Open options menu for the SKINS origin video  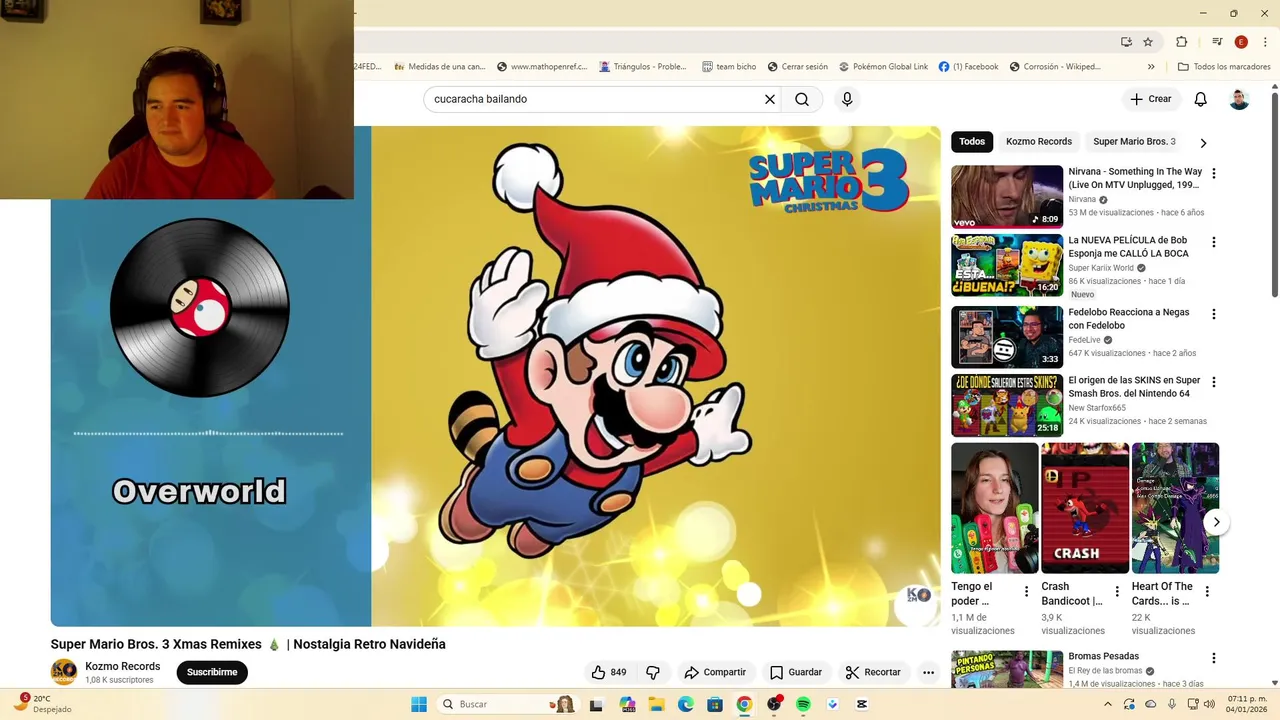pyautogui.click(x=1214, y=382)
